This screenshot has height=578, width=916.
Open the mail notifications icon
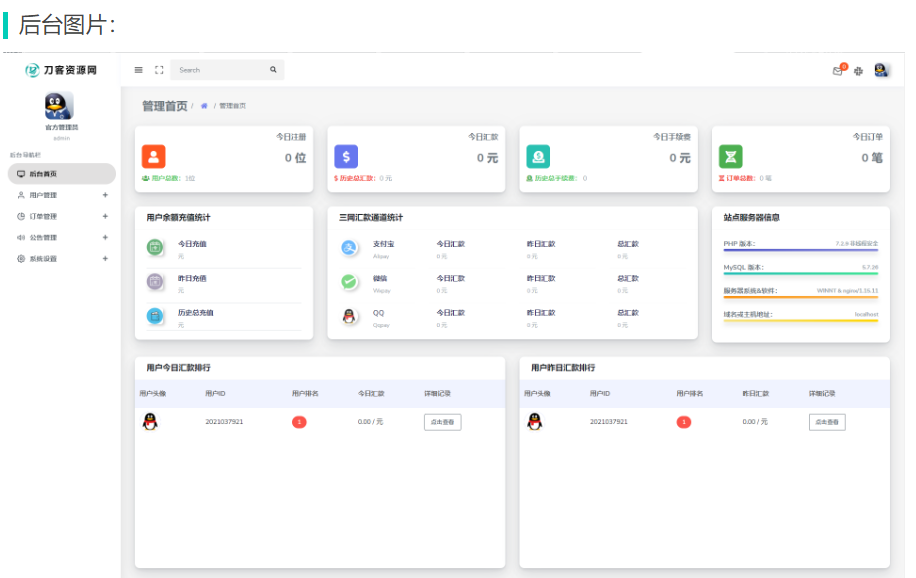point(838,71)
